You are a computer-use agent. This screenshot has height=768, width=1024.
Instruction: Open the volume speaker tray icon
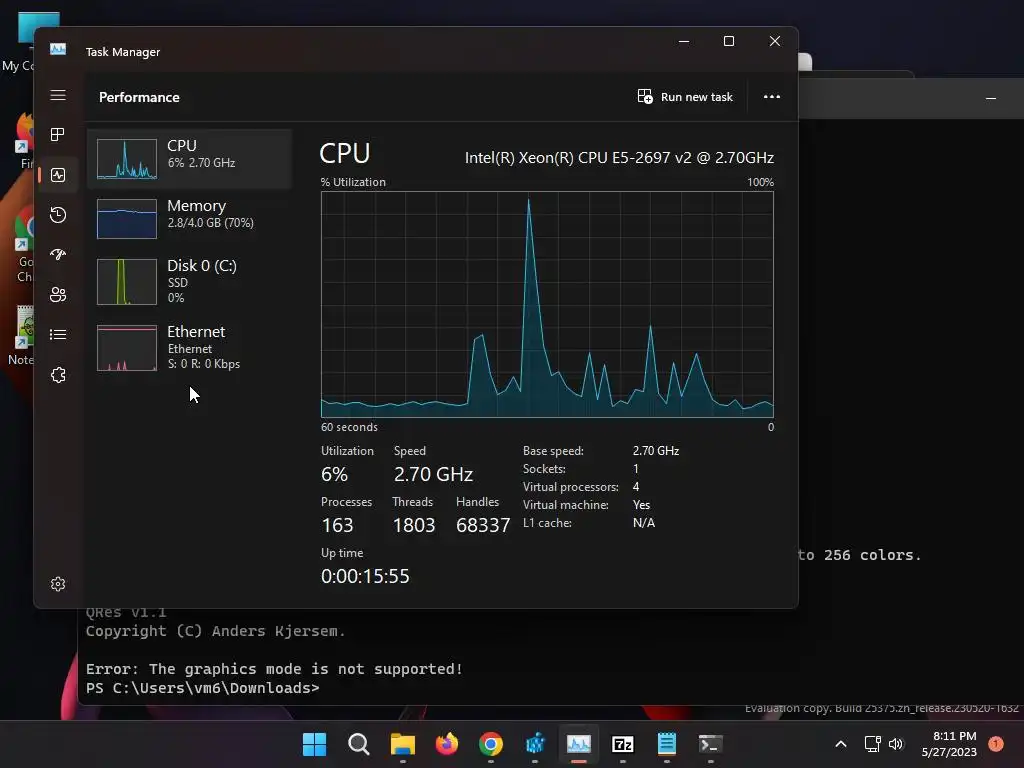[896, 744]
